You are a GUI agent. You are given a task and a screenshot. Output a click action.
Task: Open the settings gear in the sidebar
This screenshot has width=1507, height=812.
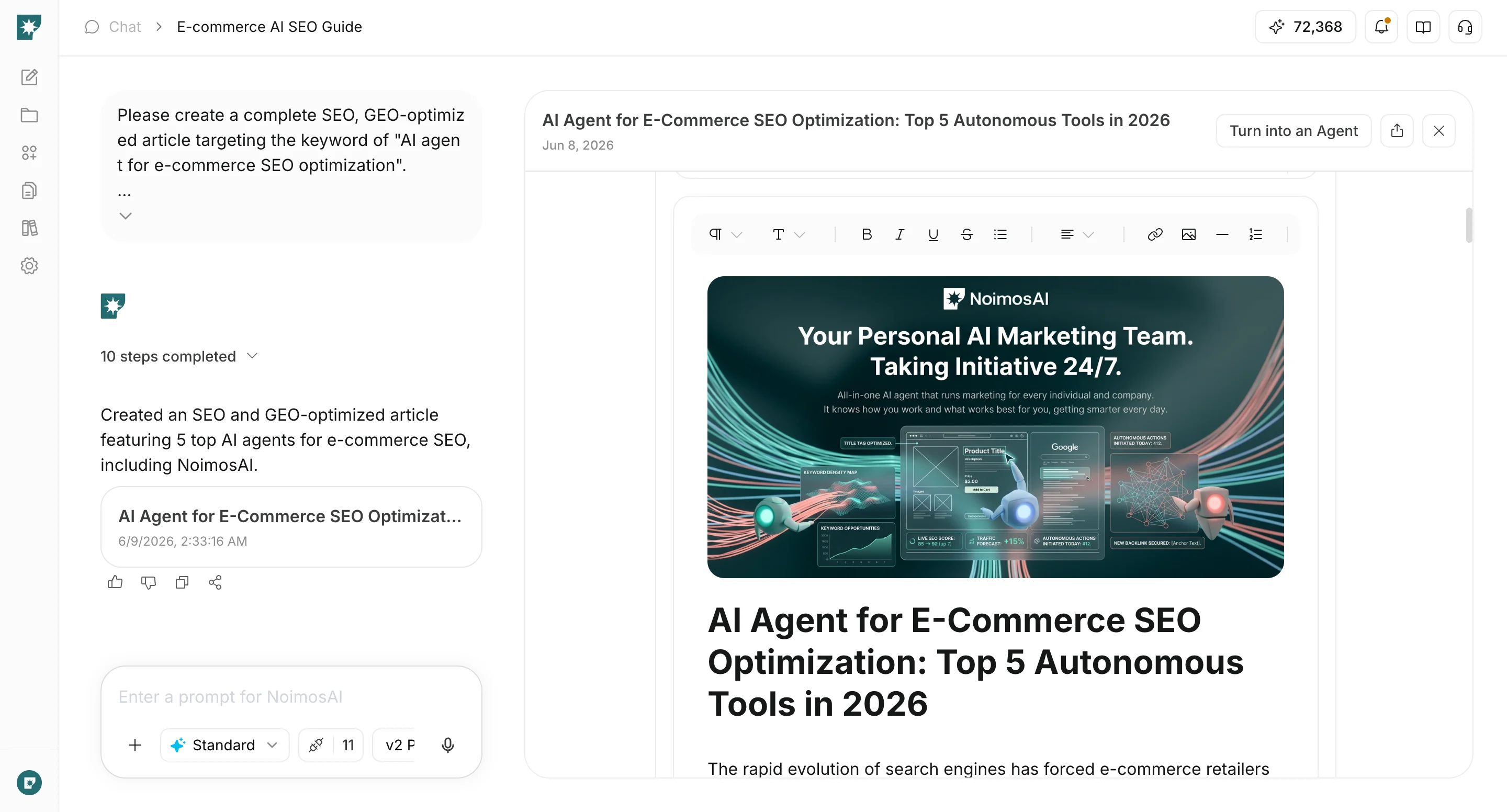pyautogui.click(x=29, y=266)
